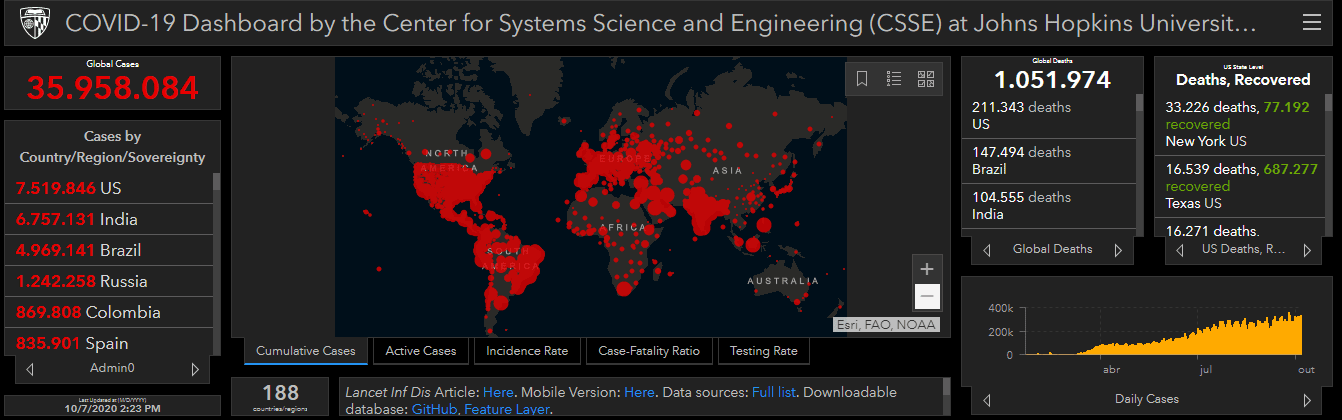
Task: Select New York US deaths entry
Action: (1238, 124)
